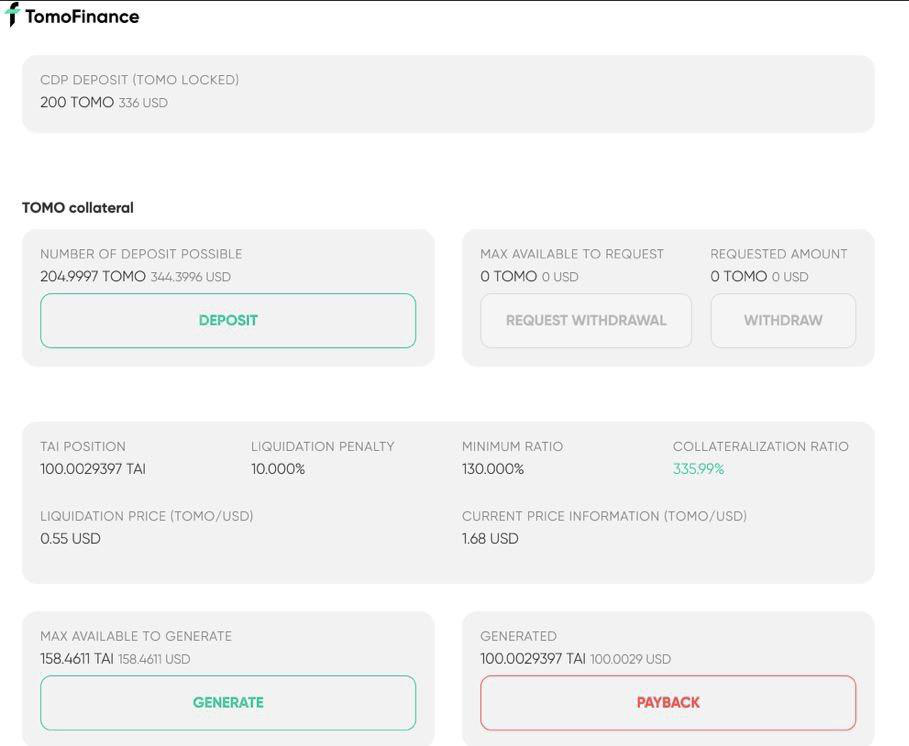Select the 204.9997 TOMO deposit possible value
Screen dimensions: 909x746
(93, 276)
